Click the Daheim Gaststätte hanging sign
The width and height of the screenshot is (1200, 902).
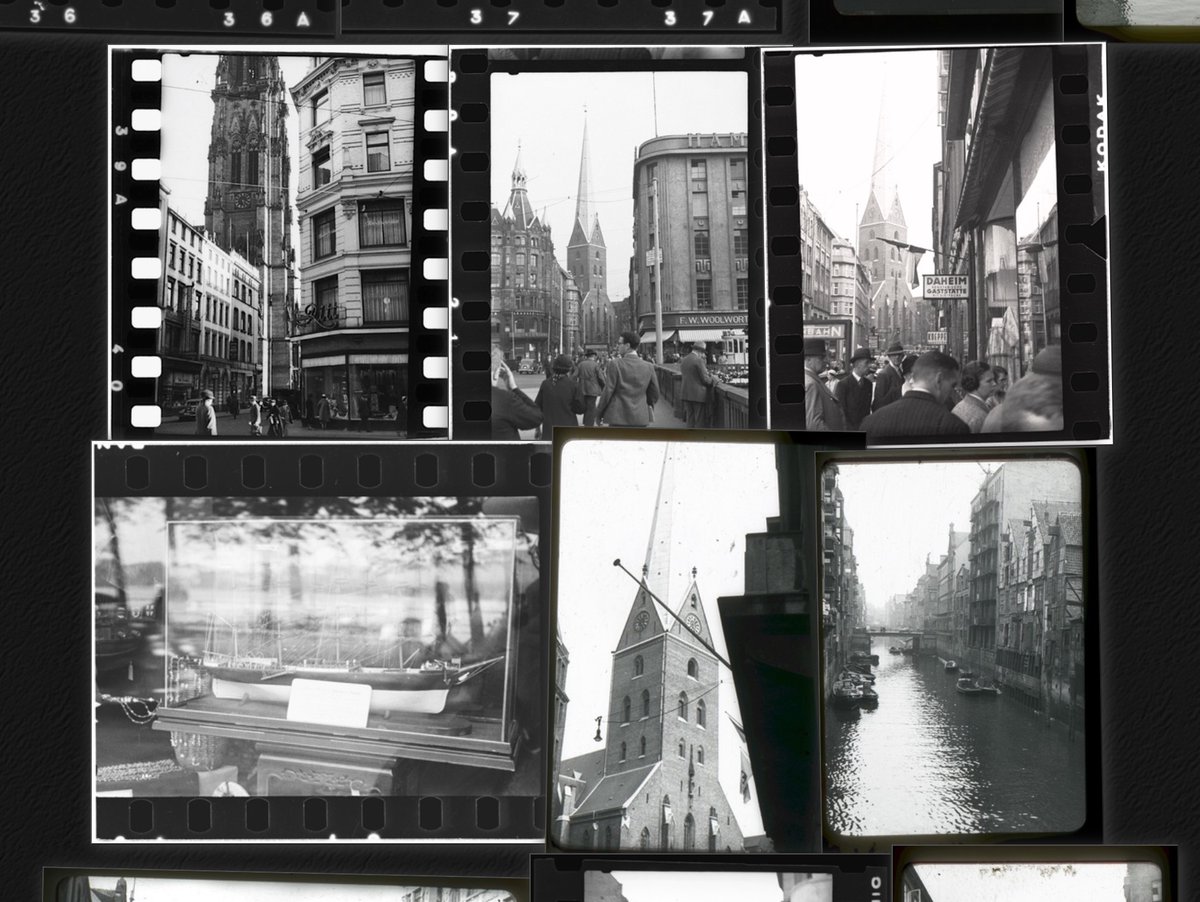point(945,286)
